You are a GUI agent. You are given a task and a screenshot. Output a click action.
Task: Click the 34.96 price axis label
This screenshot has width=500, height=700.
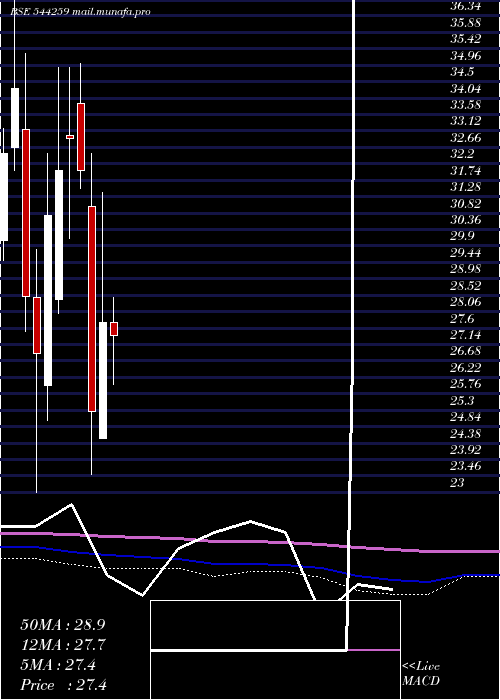coord(466,56)
